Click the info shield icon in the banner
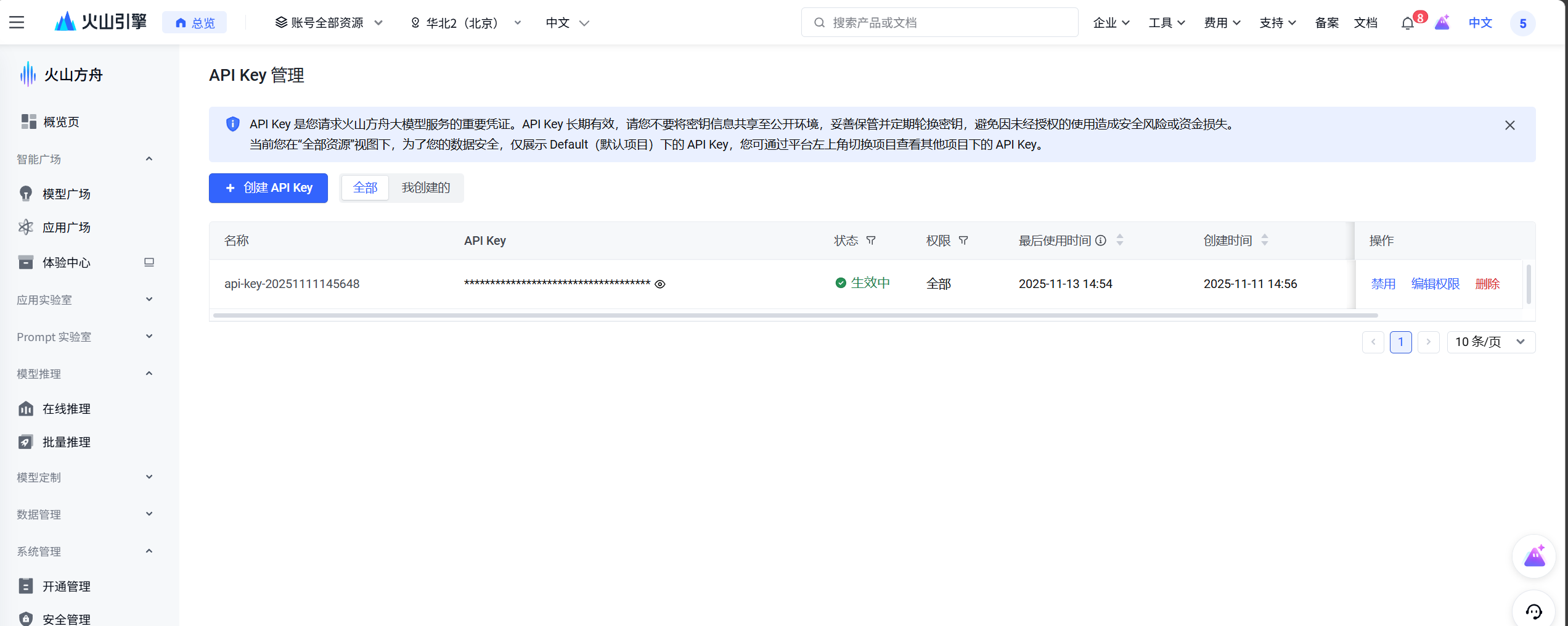Image resolution: width=1568 pixels, height=626 pixels. pyautogui.click(x=232, y=124)
